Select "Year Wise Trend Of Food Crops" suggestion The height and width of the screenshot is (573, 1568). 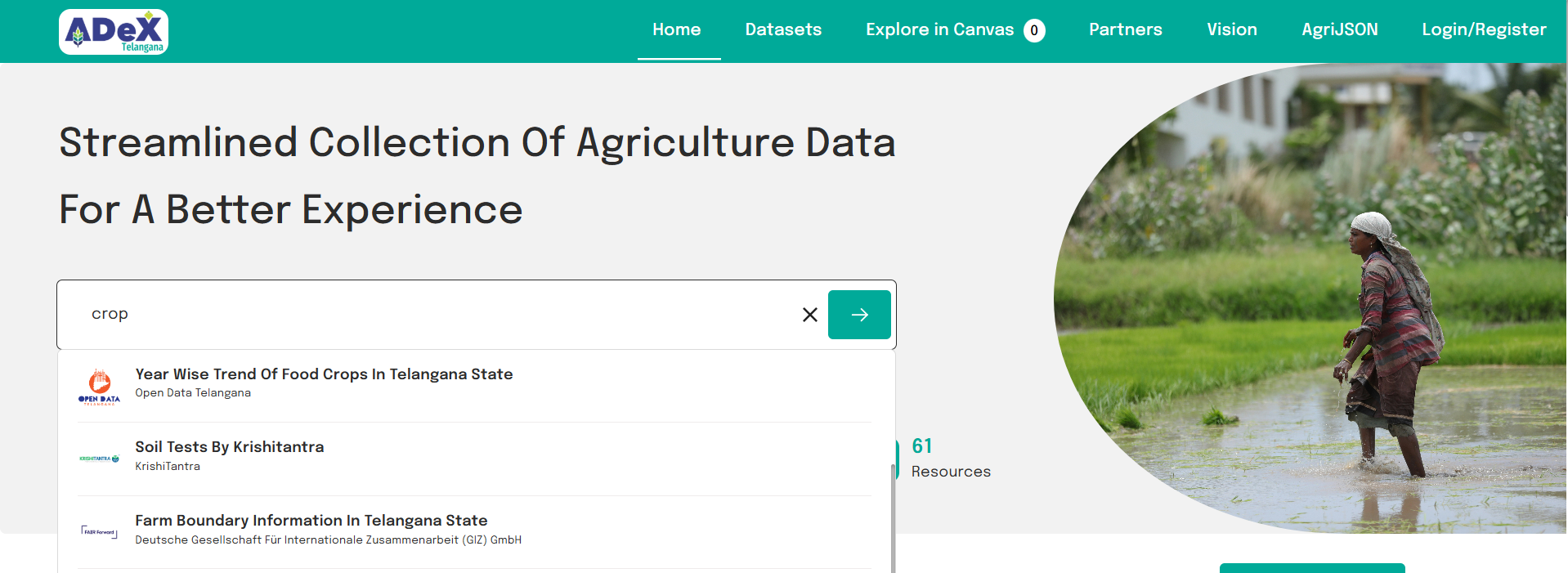pyautogui.click(x=324, y=374)
